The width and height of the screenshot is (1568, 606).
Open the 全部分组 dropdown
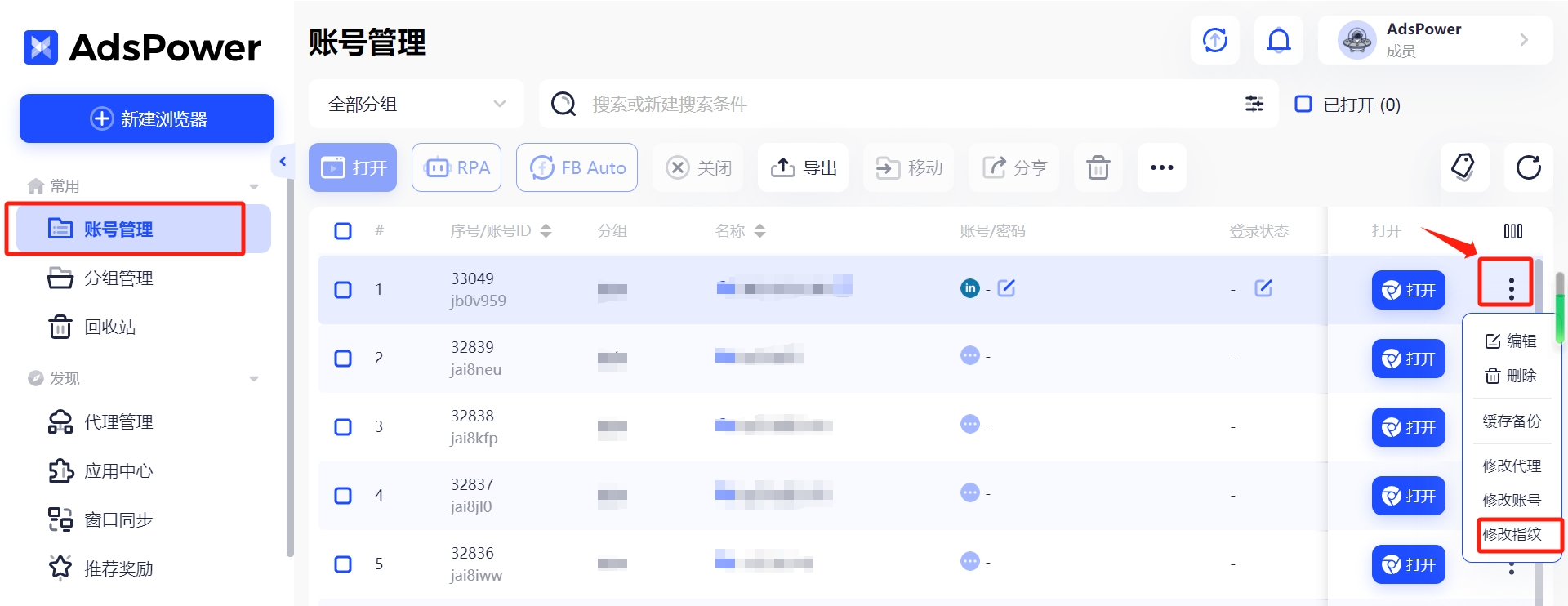(416, 104)
